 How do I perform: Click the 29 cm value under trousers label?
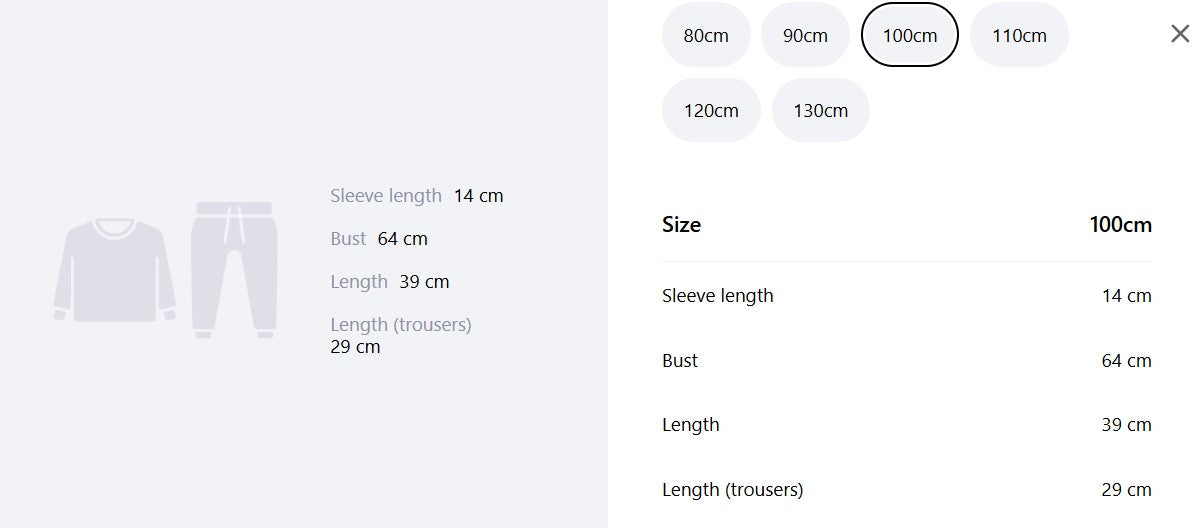pyautogui.click(x=355, y=347)
